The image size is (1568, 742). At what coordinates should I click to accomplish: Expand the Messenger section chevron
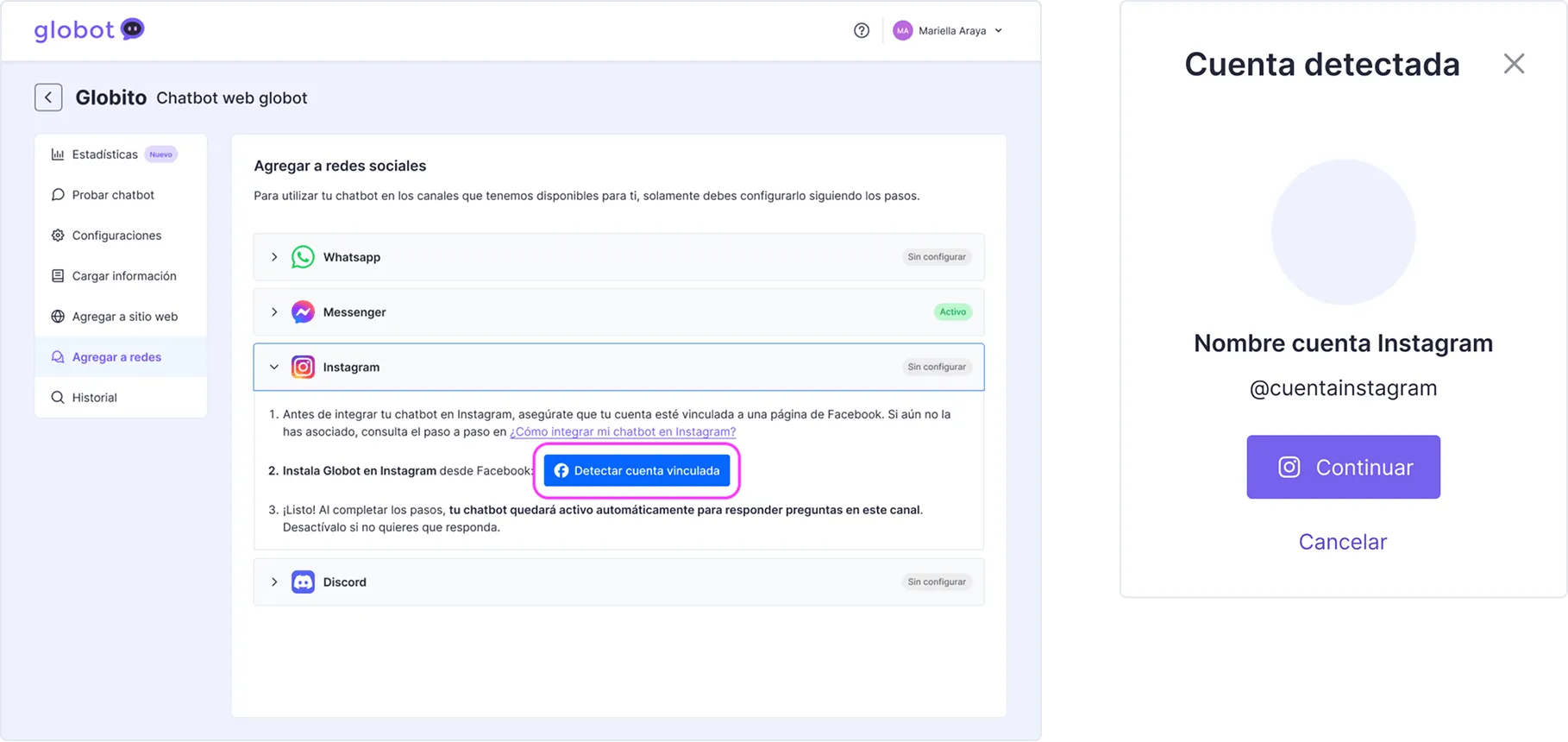pos(274,312)
